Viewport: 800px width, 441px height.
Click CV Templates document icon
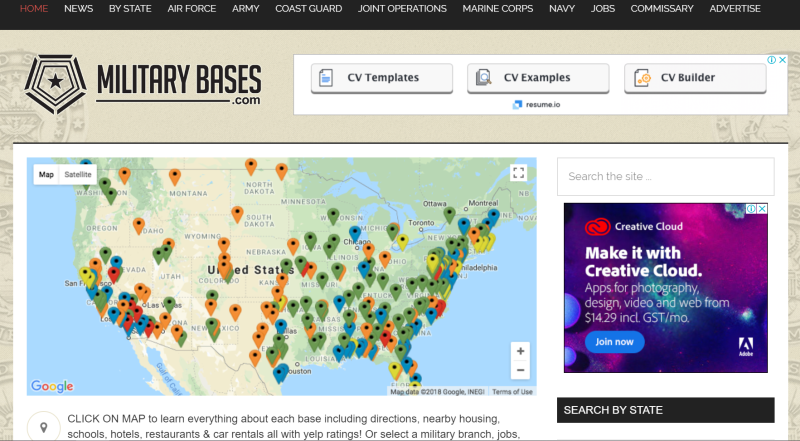pos(326,78)
